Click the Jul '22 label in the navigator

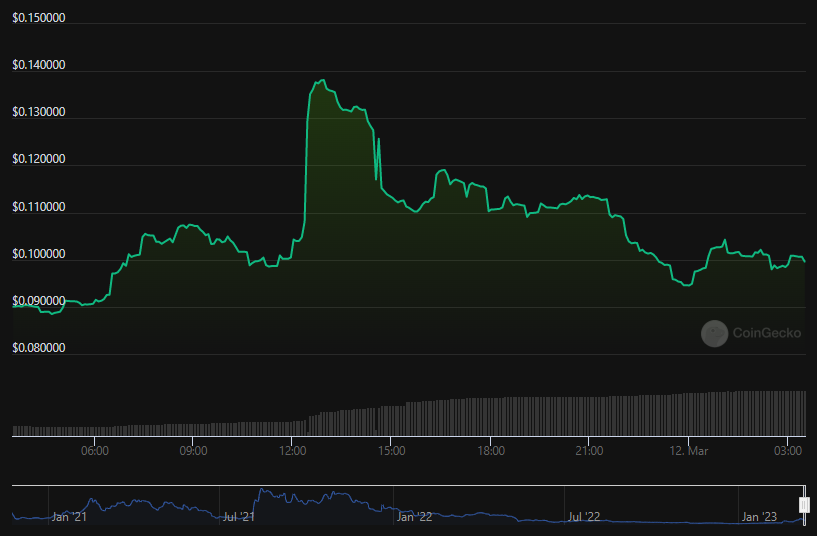(587, 517)
